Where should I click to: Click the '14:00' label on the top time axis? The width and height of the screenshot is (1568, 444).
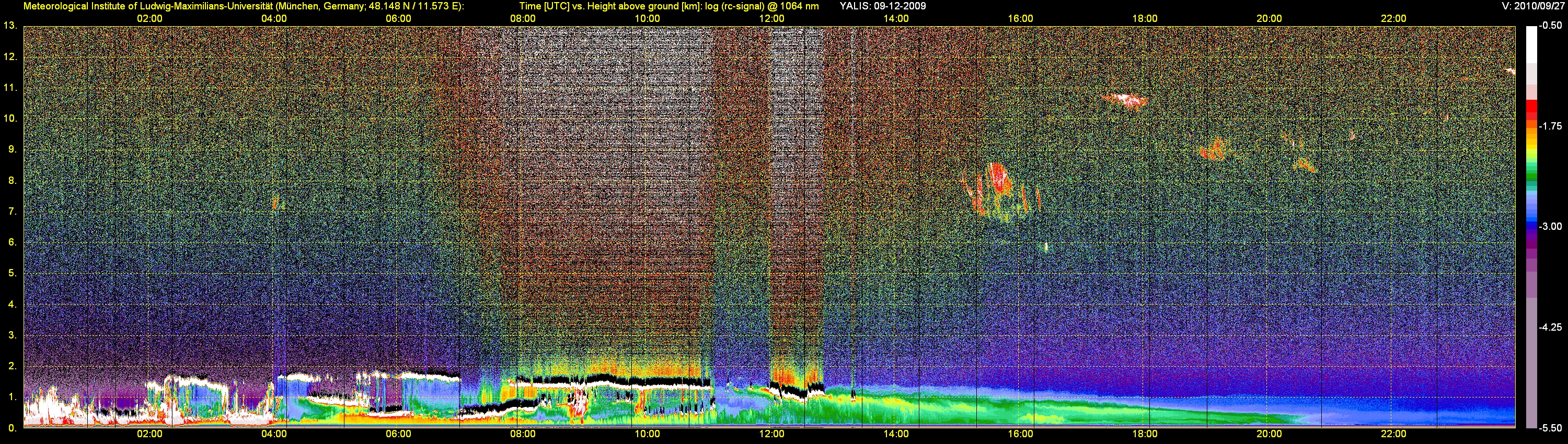pos(896,19)
